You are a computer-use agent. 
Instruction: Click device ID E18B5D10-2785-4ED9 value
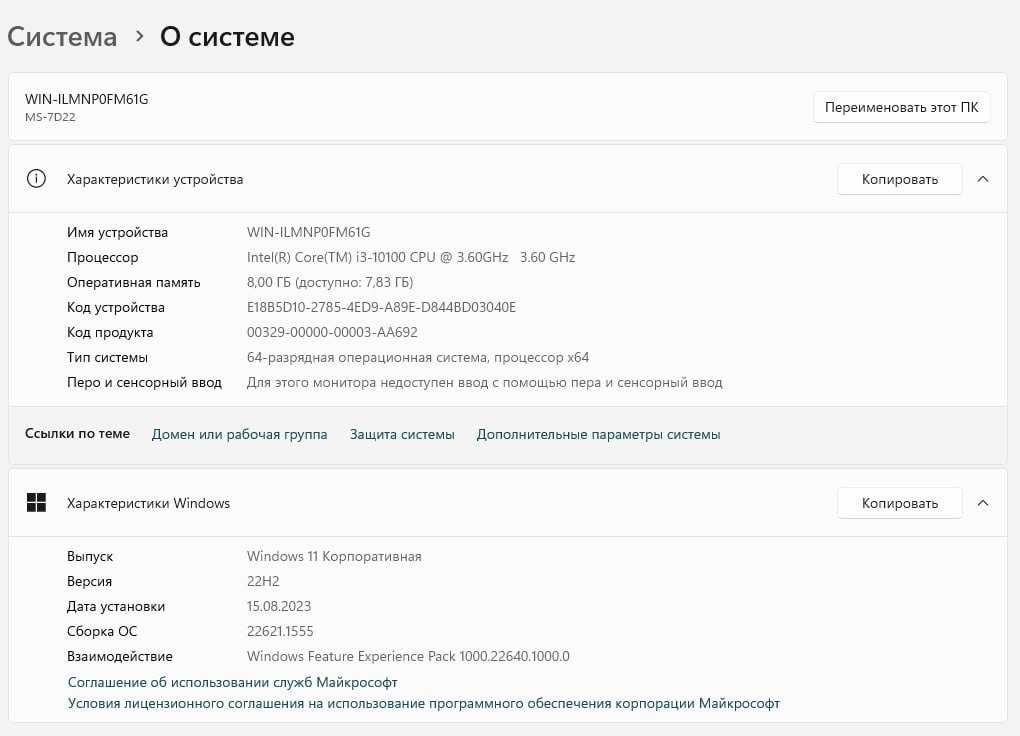[381, 307]
